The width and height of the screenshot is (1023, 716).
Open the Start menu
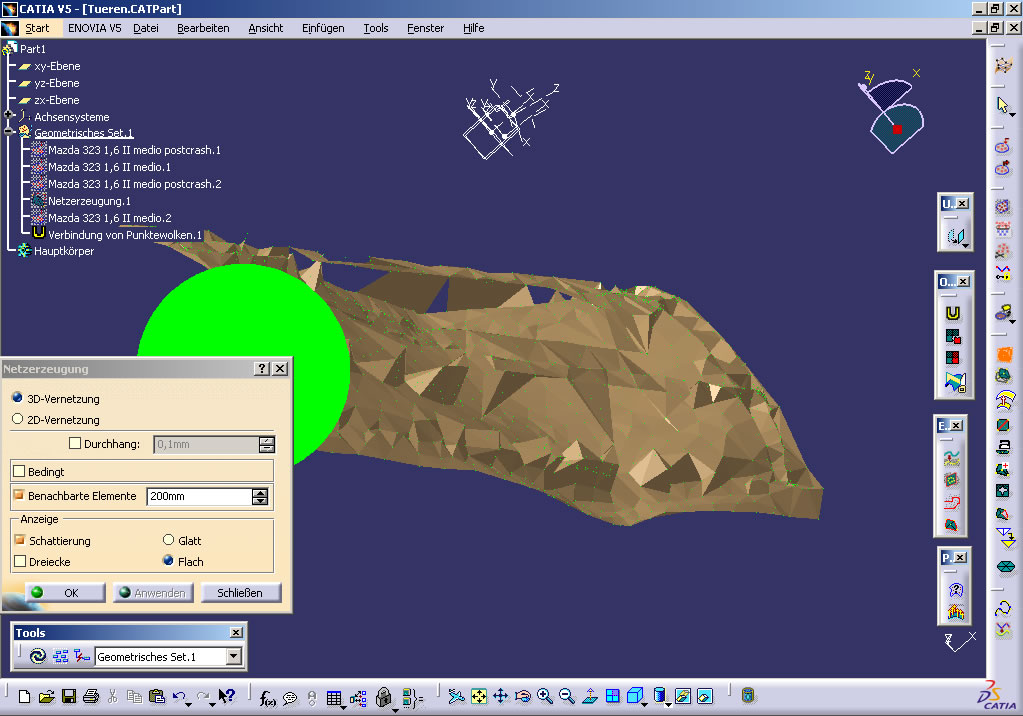pos(37,28)
